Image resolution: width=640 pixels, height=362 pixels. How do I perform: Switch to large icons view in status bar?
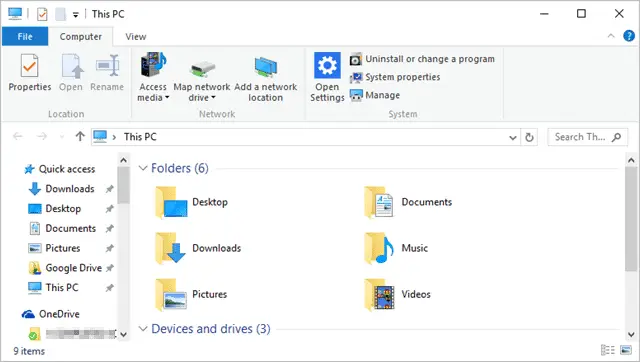pos(625,350)
